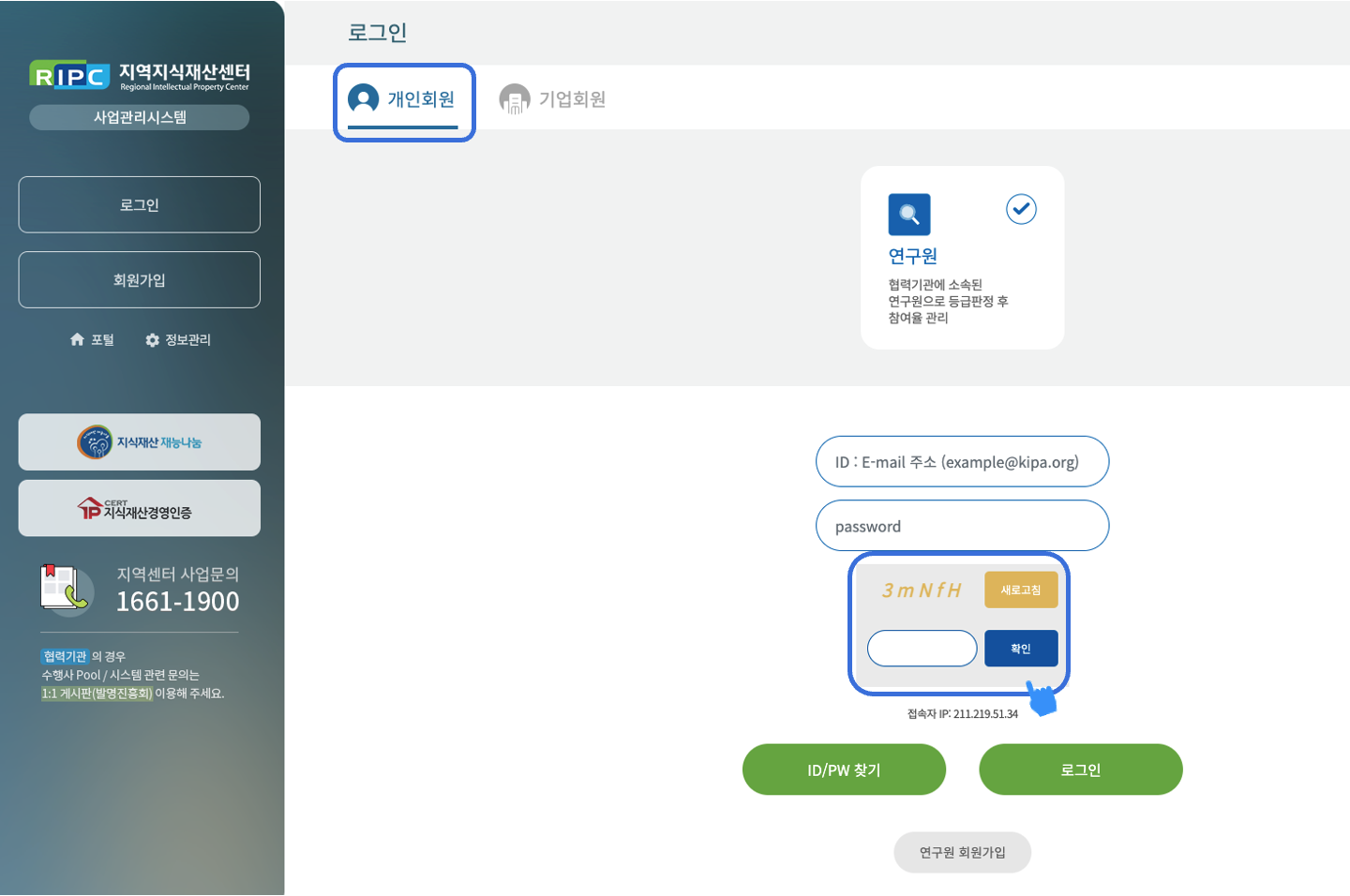Click the green ID/PW 찾기 button

tap(844, 769)
